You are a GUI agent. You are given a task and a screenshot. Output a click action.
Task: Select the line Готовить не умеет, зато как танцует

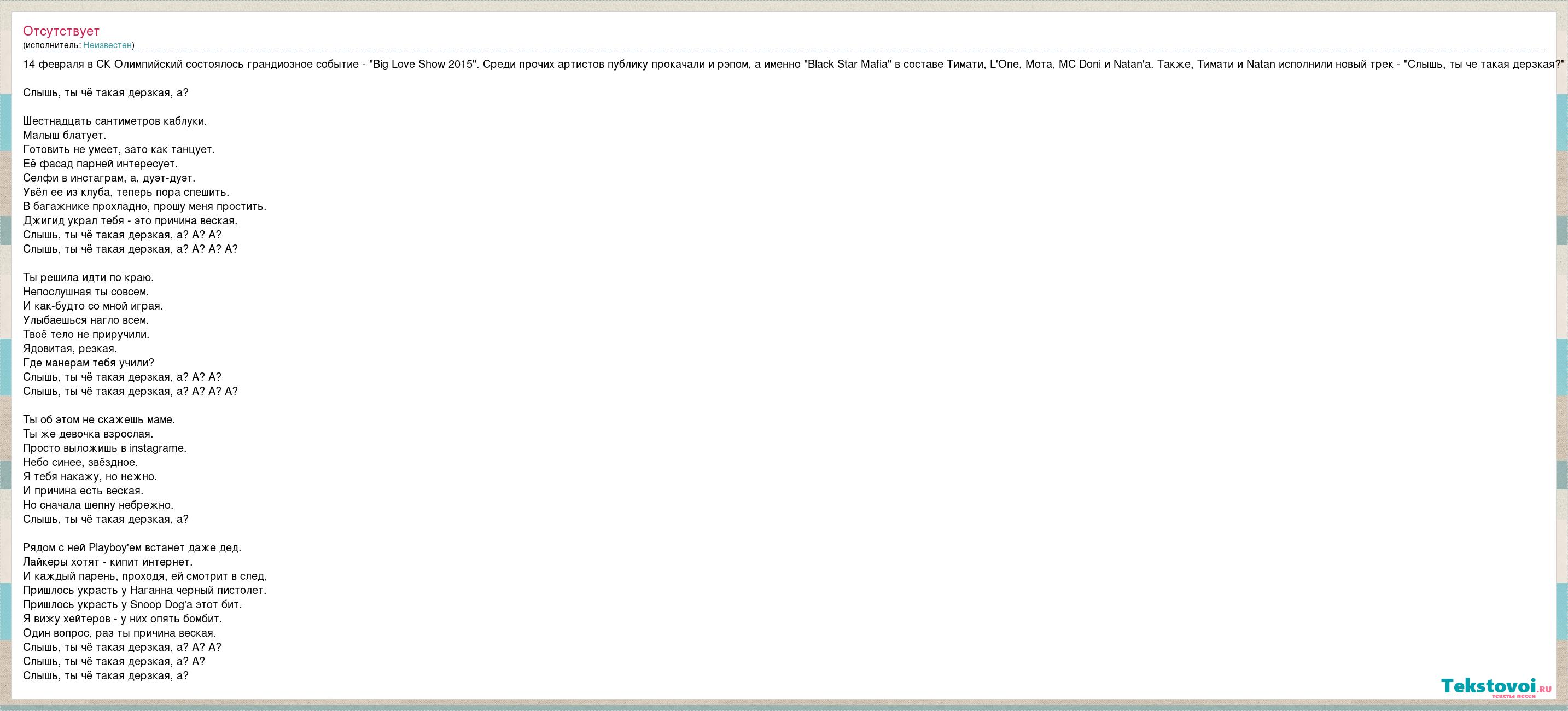click(119, 150)
